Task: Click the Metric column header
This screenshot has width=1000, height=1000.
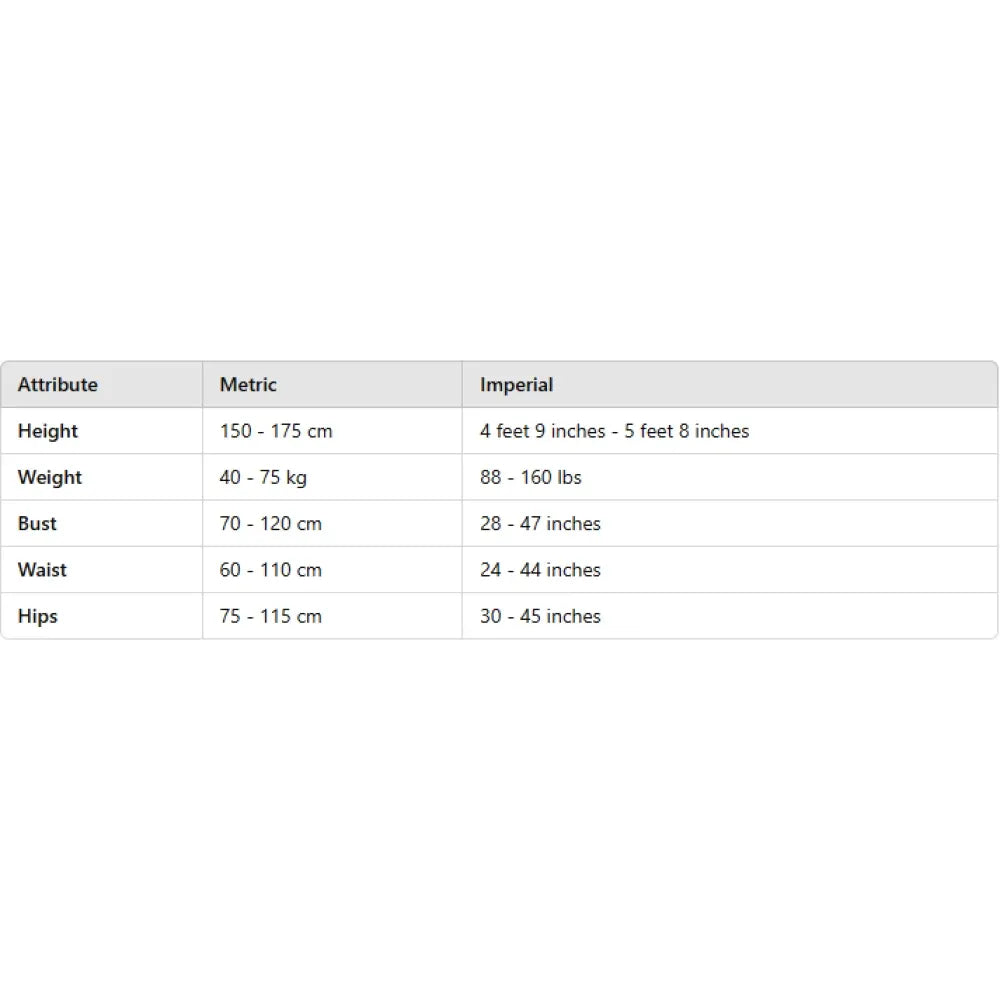Action: click(248, 385)
